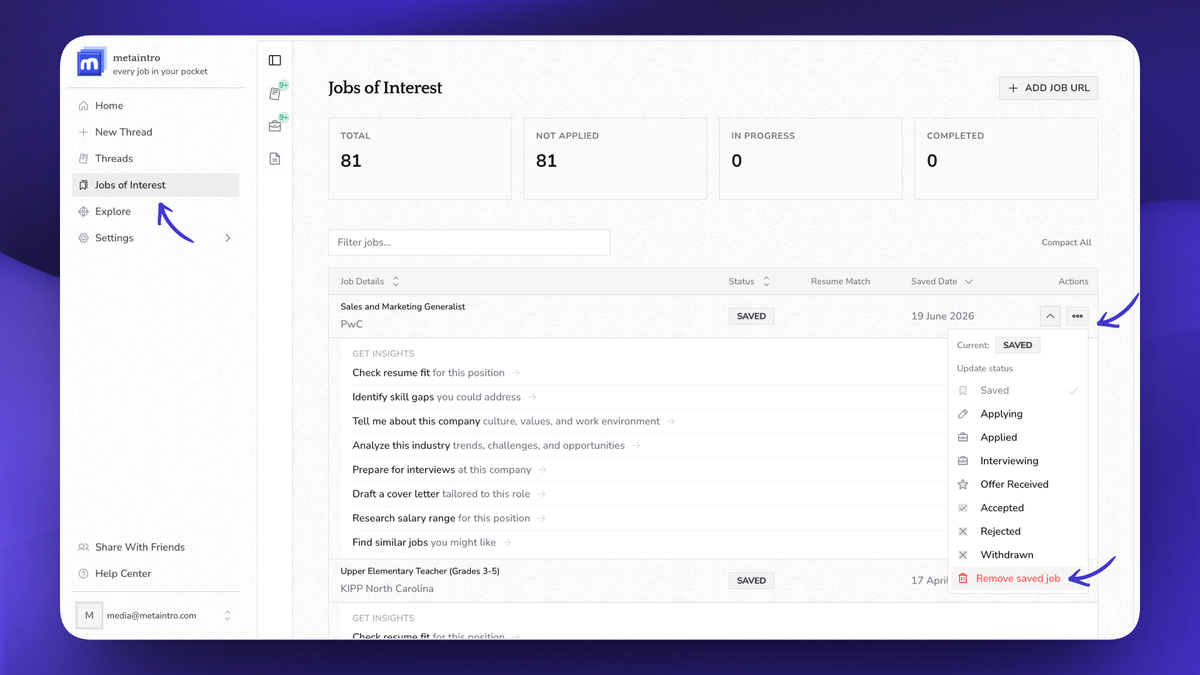
Task: Sort by the Job Details column
Action: pyautogui.click(x=370, y=282)
